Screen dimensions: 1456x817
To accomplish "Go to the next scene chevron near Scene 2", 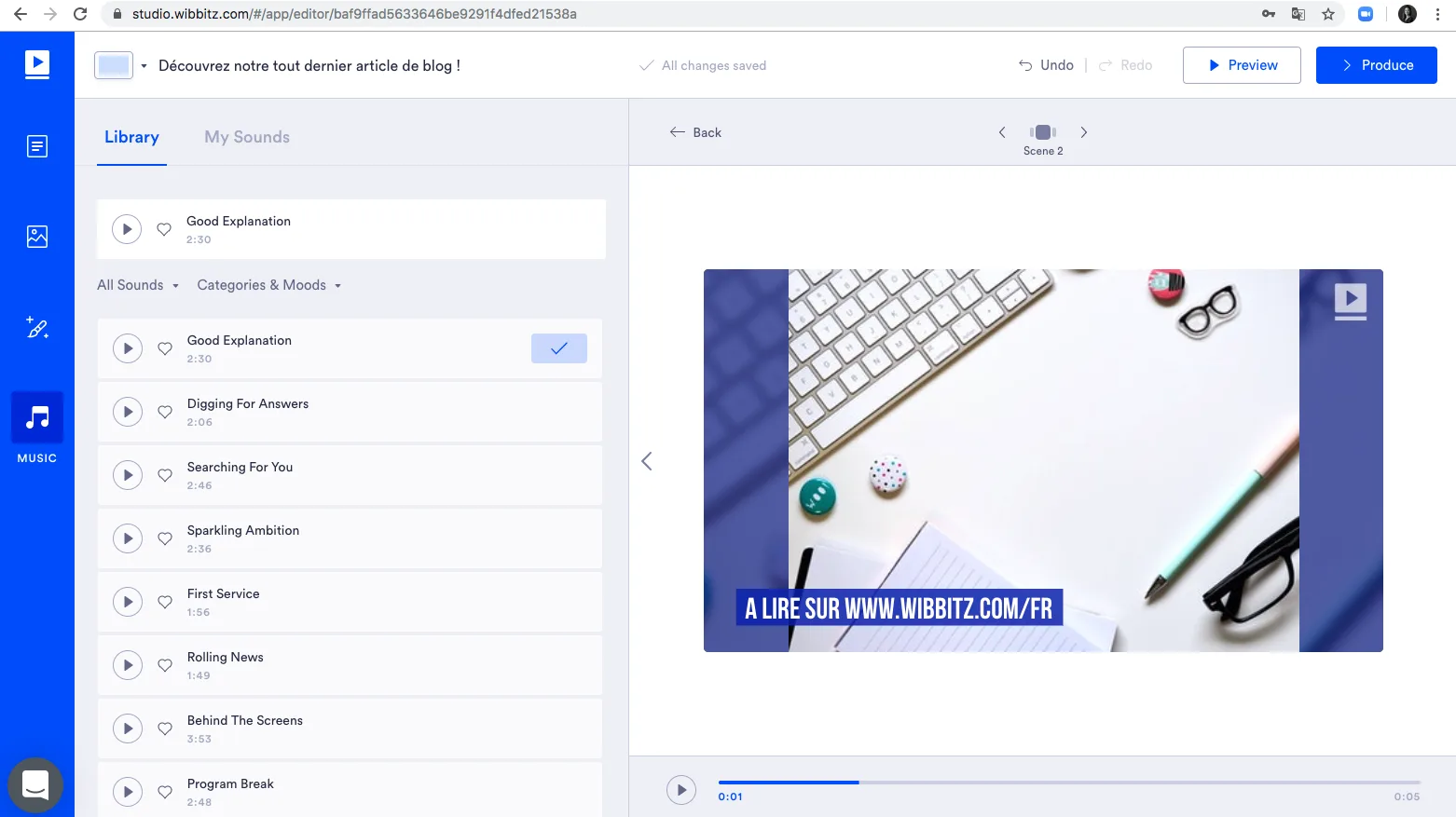I will [x=1084, y=132].
